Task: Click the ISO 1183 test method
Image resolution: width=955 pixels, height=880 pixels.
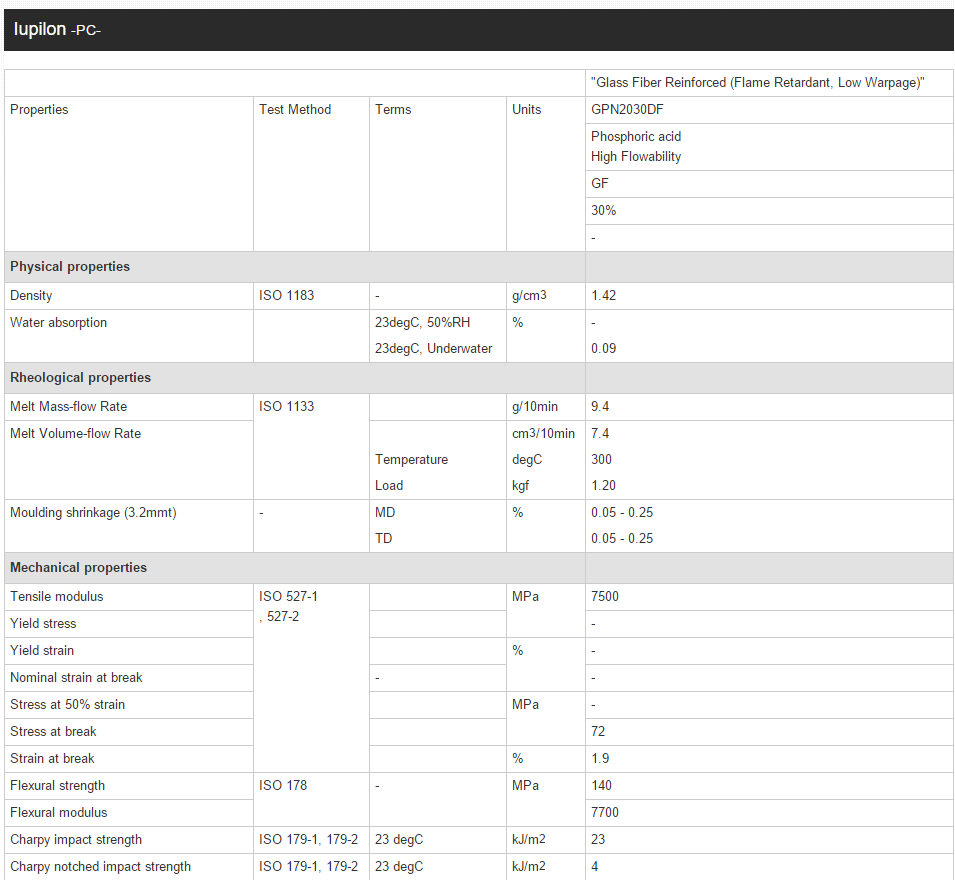Action: [x=286, y=295]
